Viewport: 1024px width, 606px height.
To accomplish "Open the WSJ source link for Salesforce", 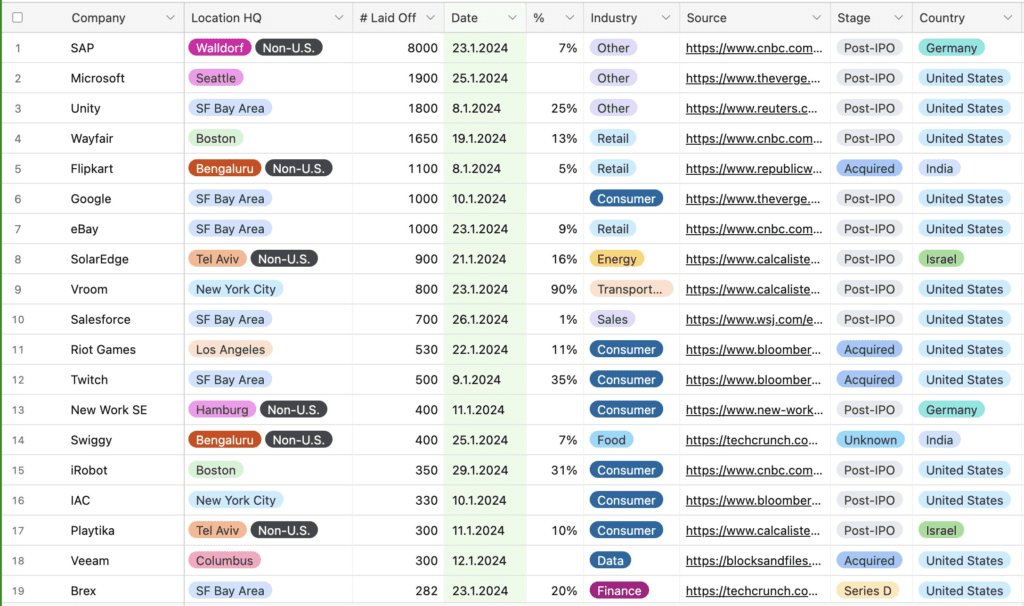I will pos(754,319).
